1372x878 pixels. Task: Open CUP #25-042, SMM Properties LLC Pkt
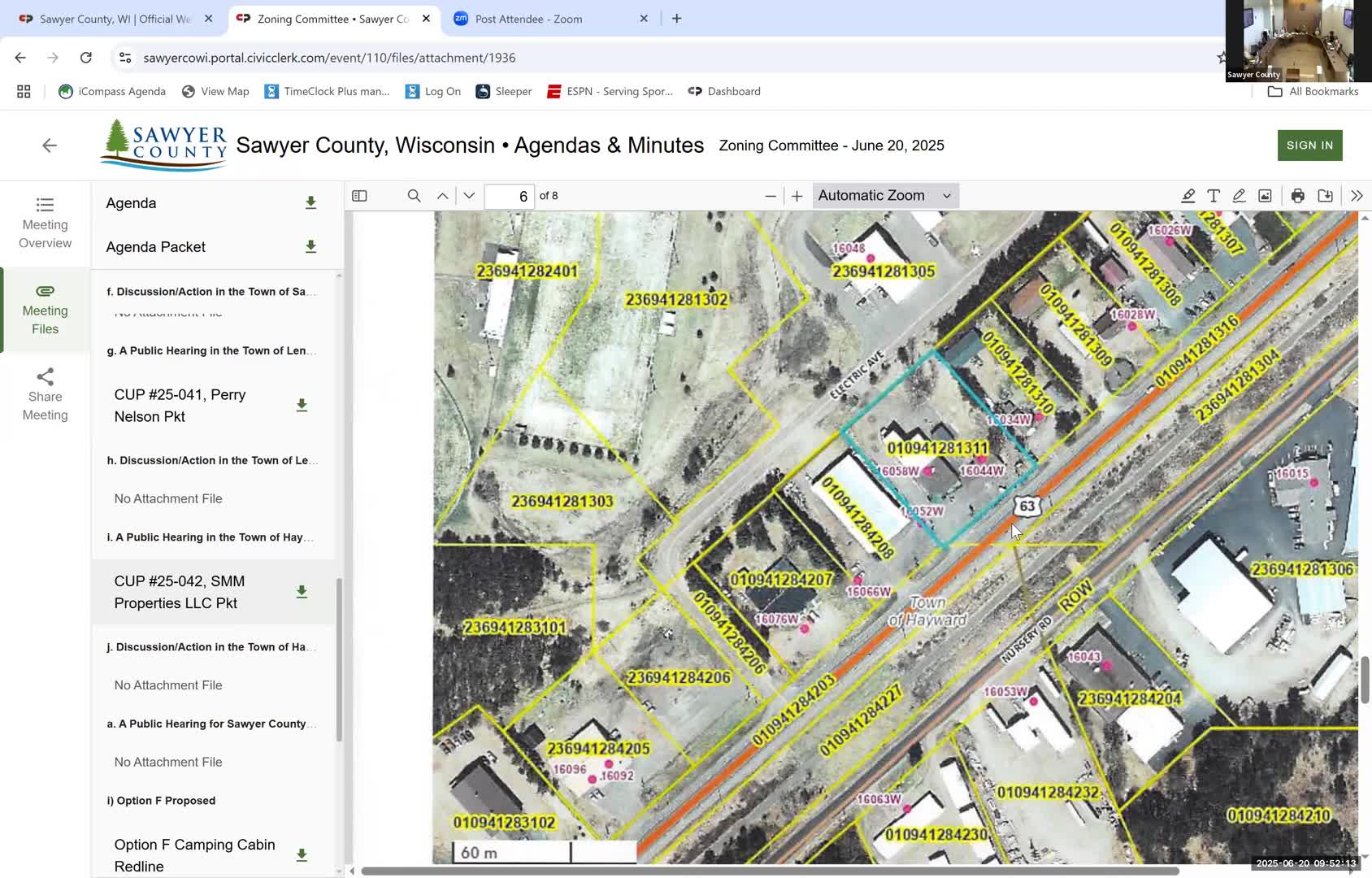click(x=180, y=592)
